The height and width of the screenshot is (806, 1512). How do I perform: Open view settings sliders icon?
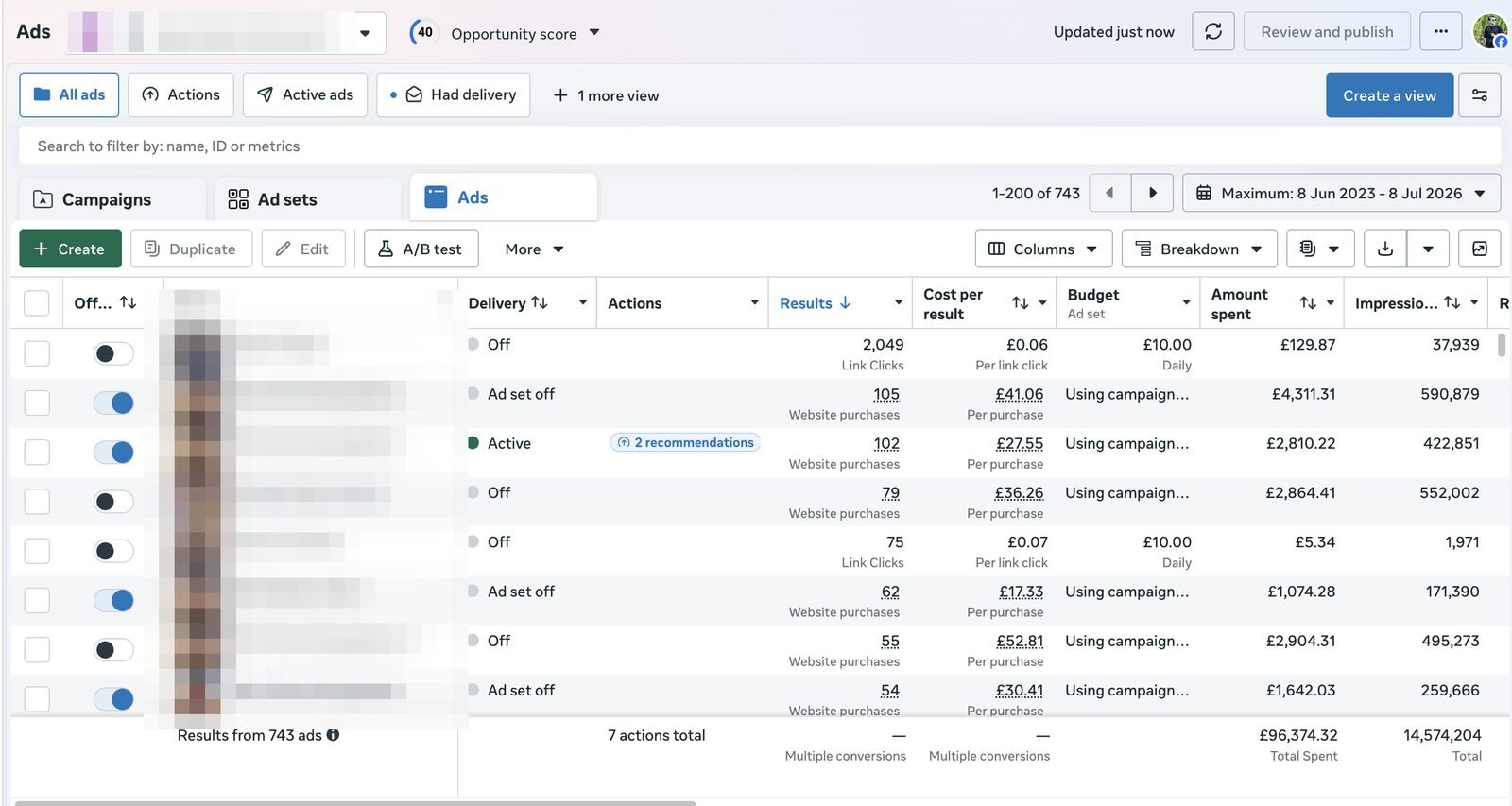[1480, 95]
